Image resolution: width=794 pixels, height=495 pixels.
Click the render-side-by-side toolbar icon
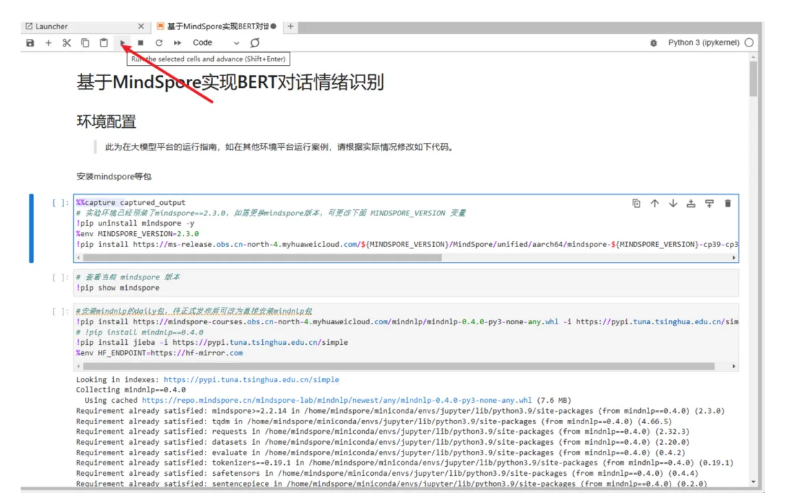(x=255, y=43)
